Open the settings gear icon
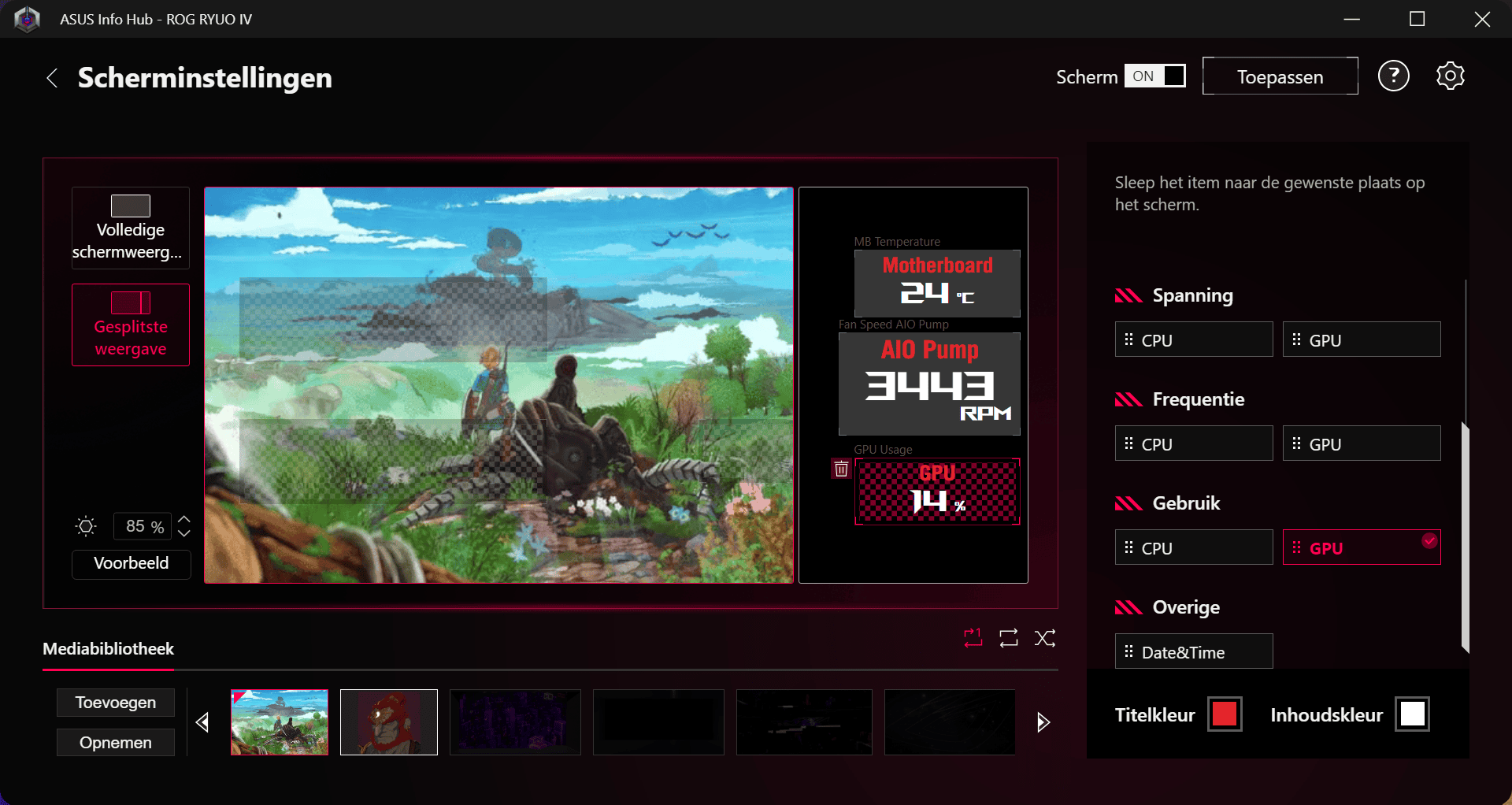Viewport: 1512px width, 805px height. point(1450,76)
